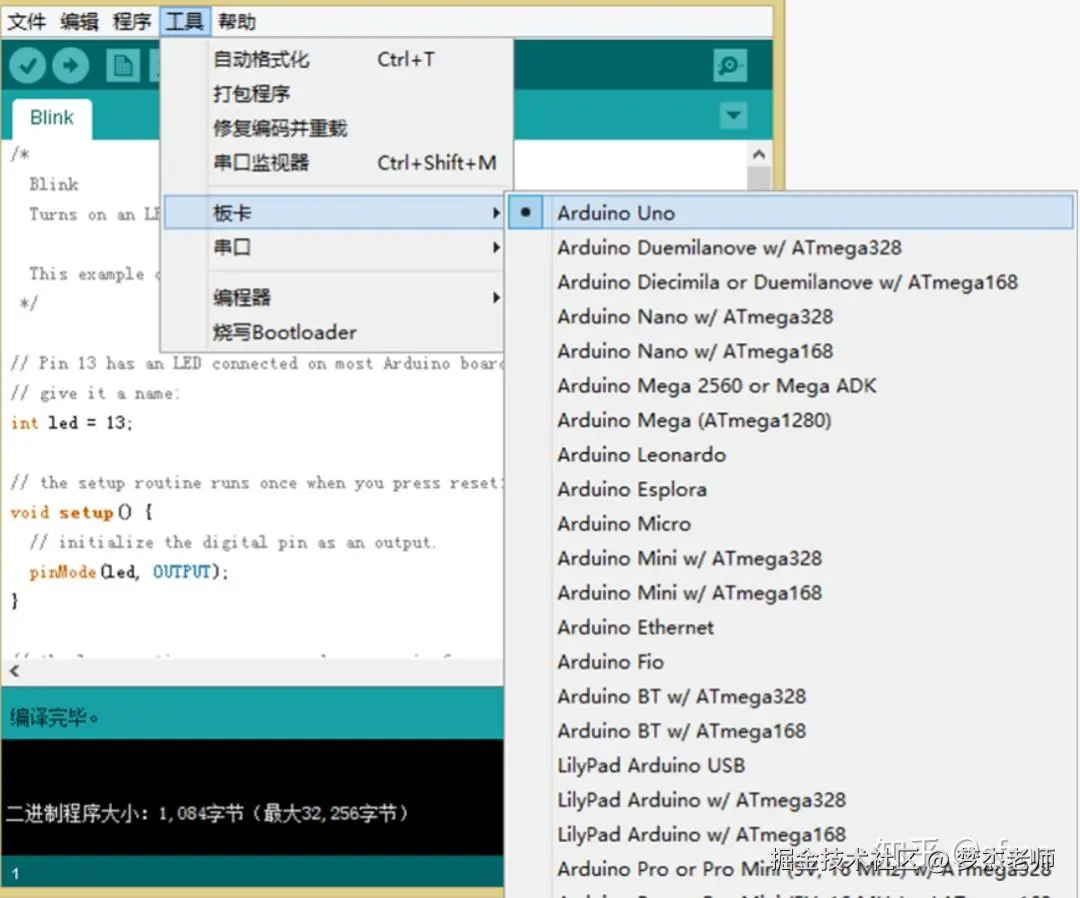1080x898 pixels.
Task: Click the 'void setup() {' code line
Action: pos(81,512)
